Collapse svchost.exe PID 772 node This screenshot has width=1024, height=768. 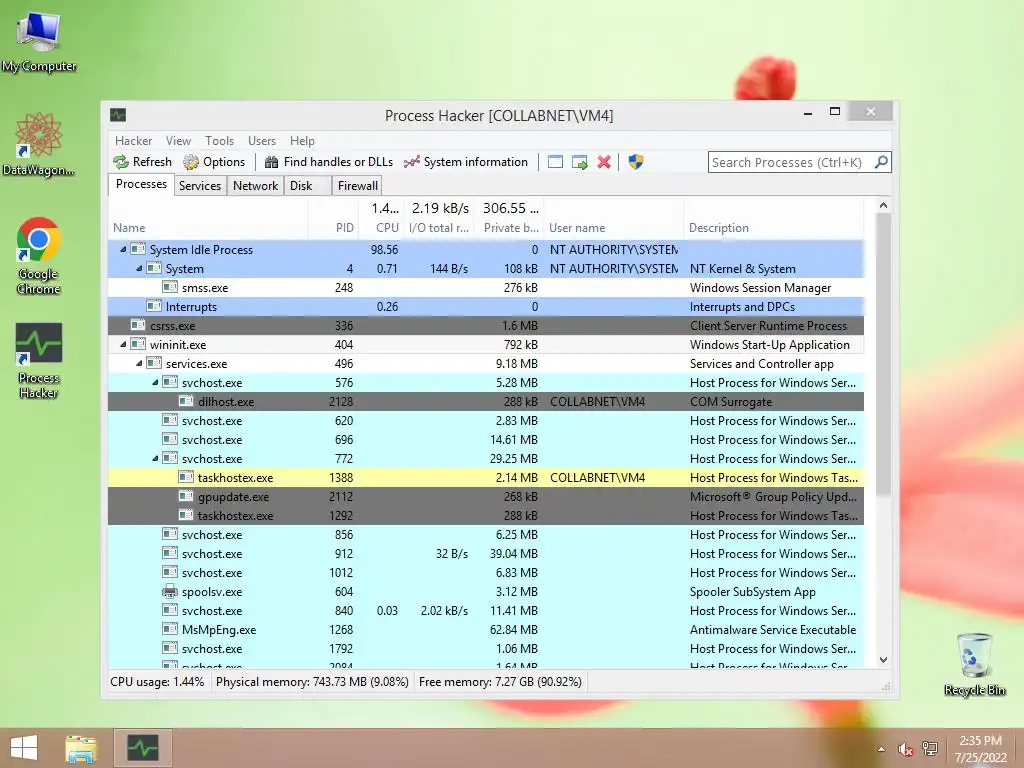pos(155,458)
